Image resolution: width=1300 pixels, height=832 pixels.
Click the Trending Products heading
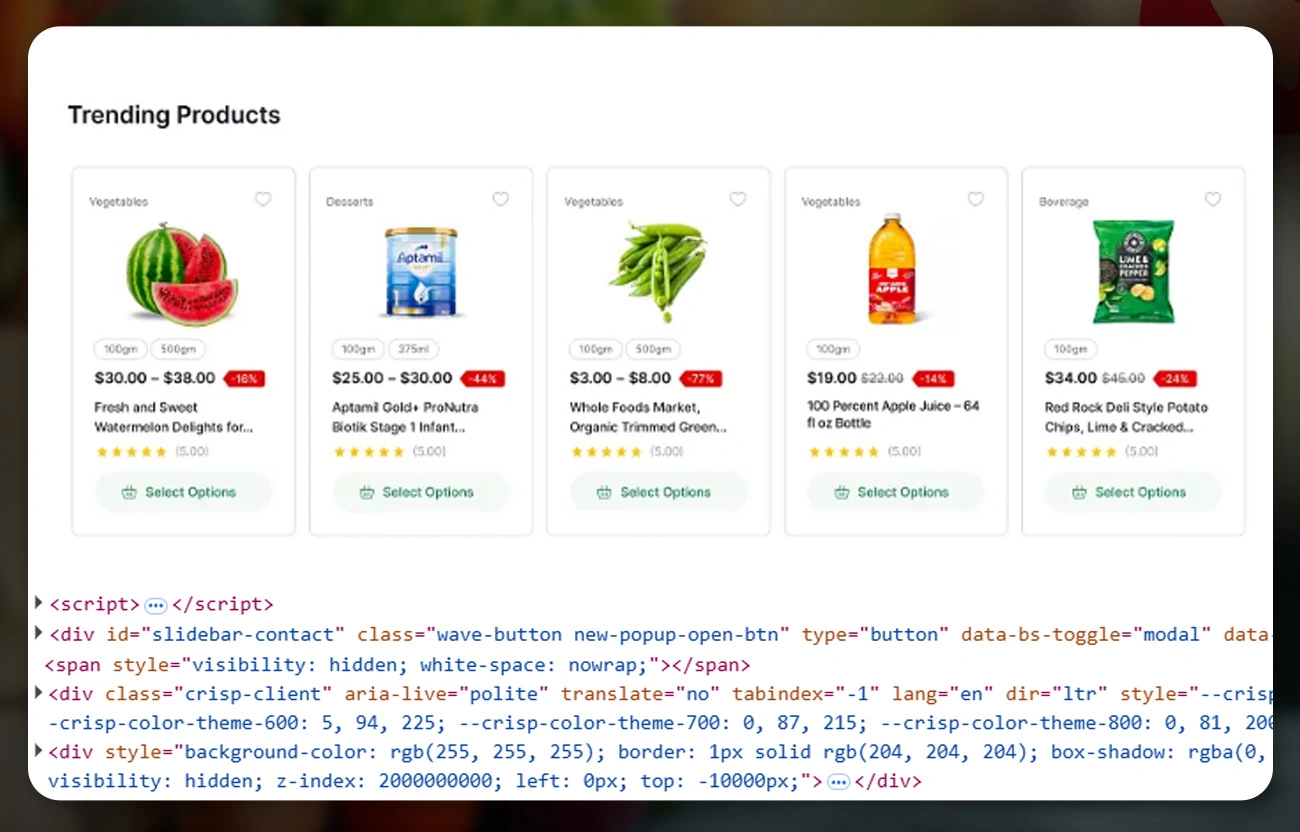[x=174, y=115]
